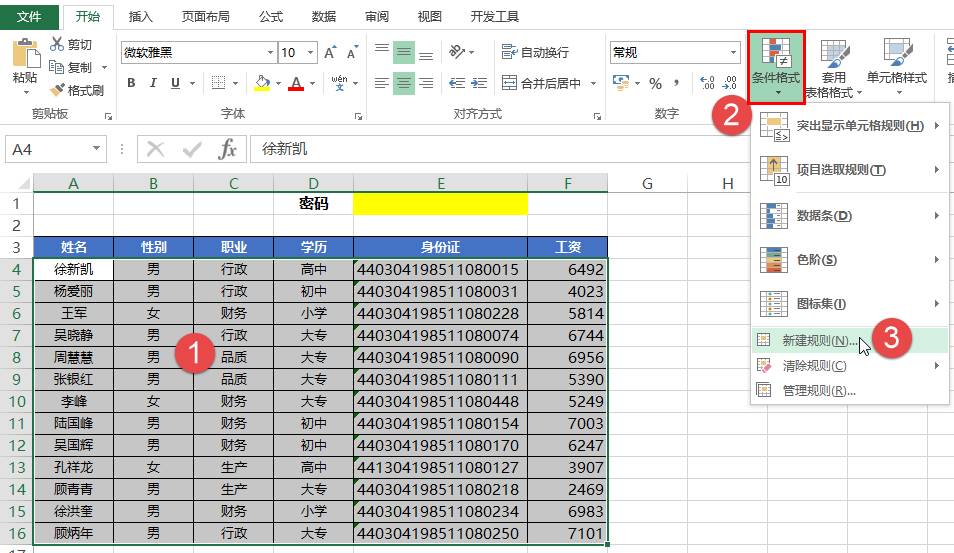Toggle underline formatting
The width and height of the screenshot is (954, 553).
[175, 83]
